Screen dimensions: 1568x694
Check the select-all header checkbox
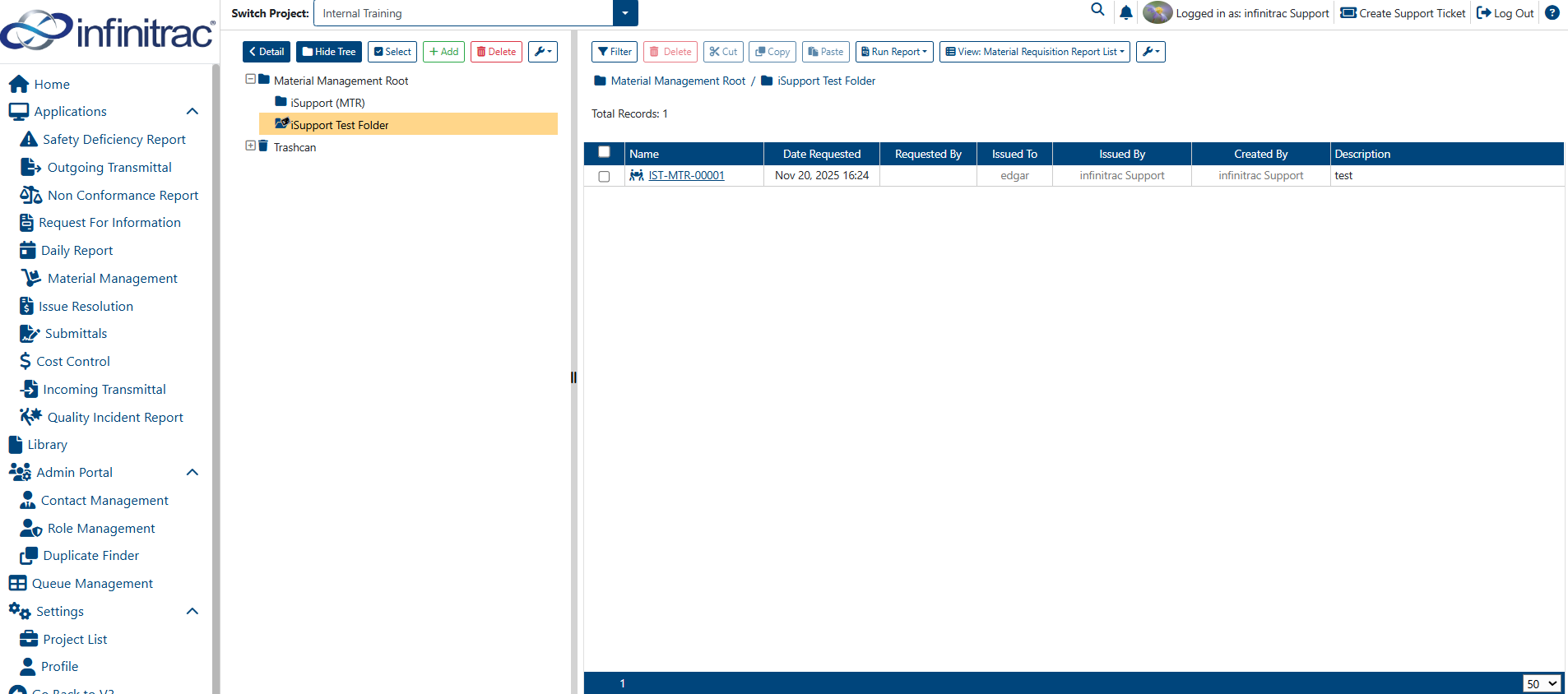604,152
